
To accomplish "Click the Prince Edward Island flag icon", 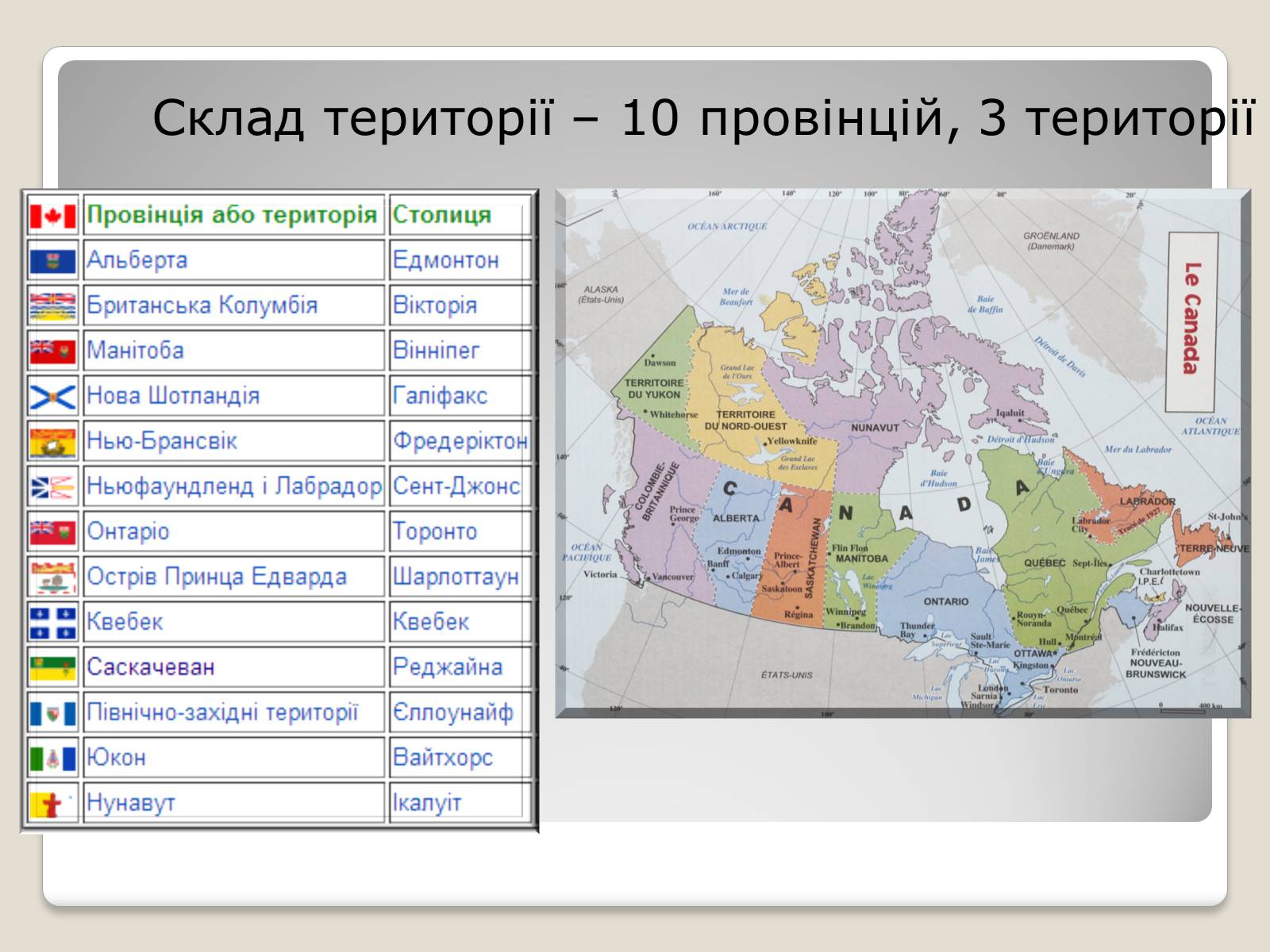I will coord(52,578).
